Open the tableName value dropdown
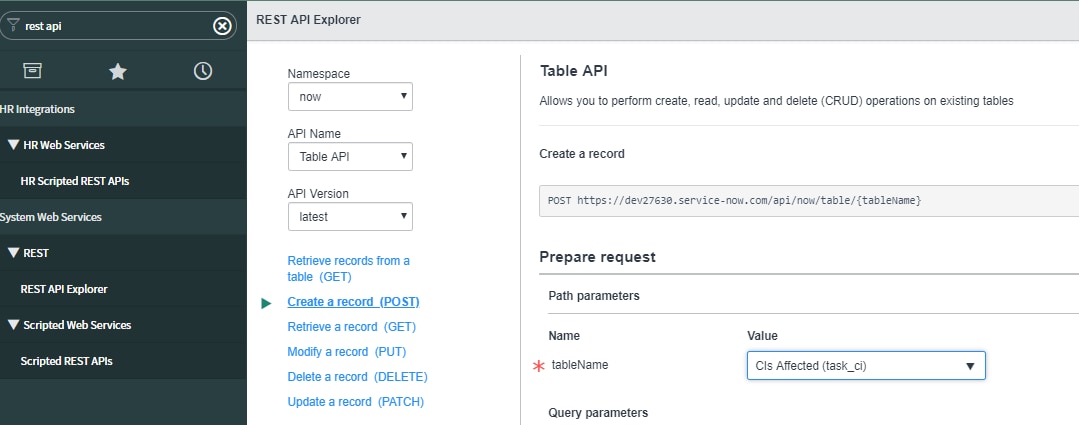Screen dimensions: 1079x425 [x=866, y=366]
